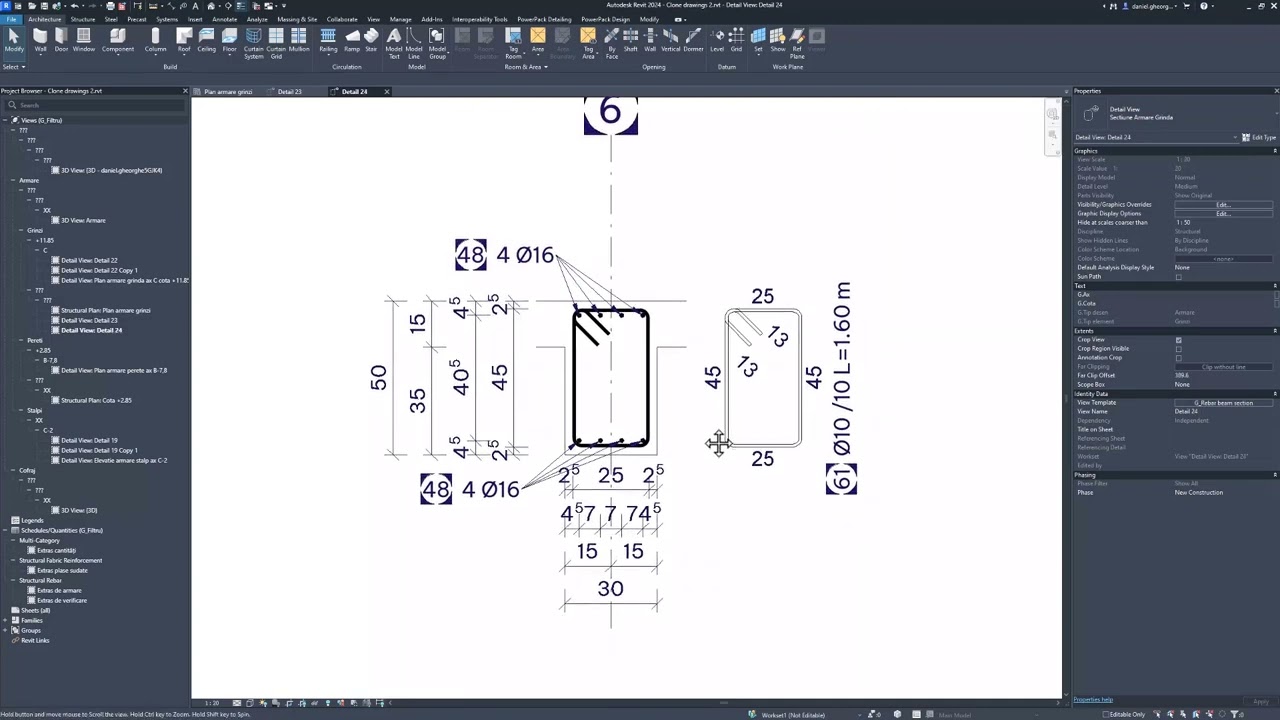Enable Crop Region Visible checkbox
The image size is (1280, 720).
coord(1178,349)
